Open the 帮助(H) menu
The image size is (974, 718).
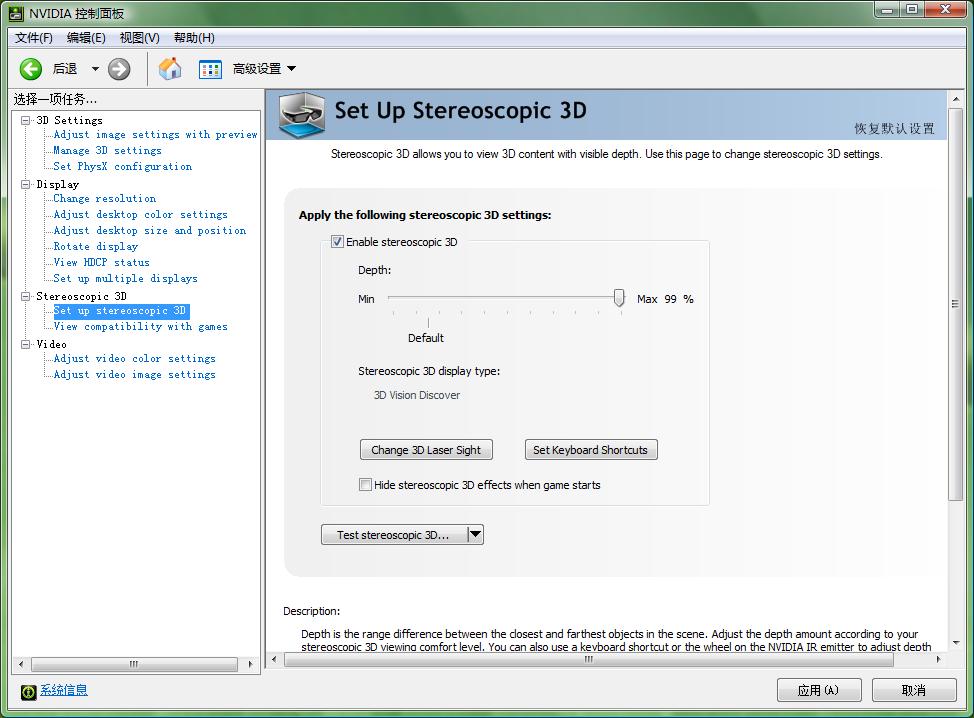tap(194, 38)
